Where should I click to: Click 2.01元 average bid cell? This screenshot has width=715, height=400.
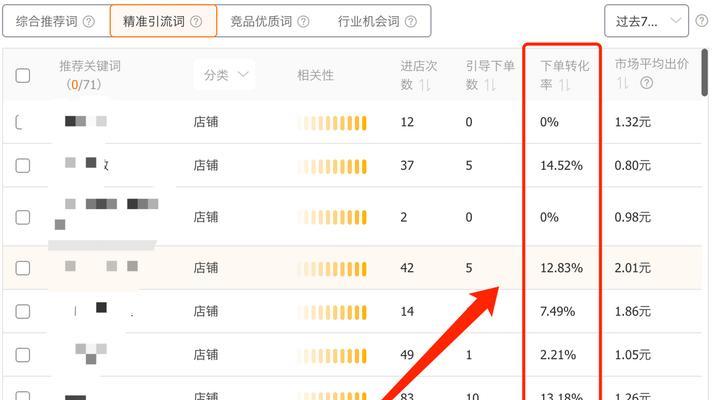[632, 268]
